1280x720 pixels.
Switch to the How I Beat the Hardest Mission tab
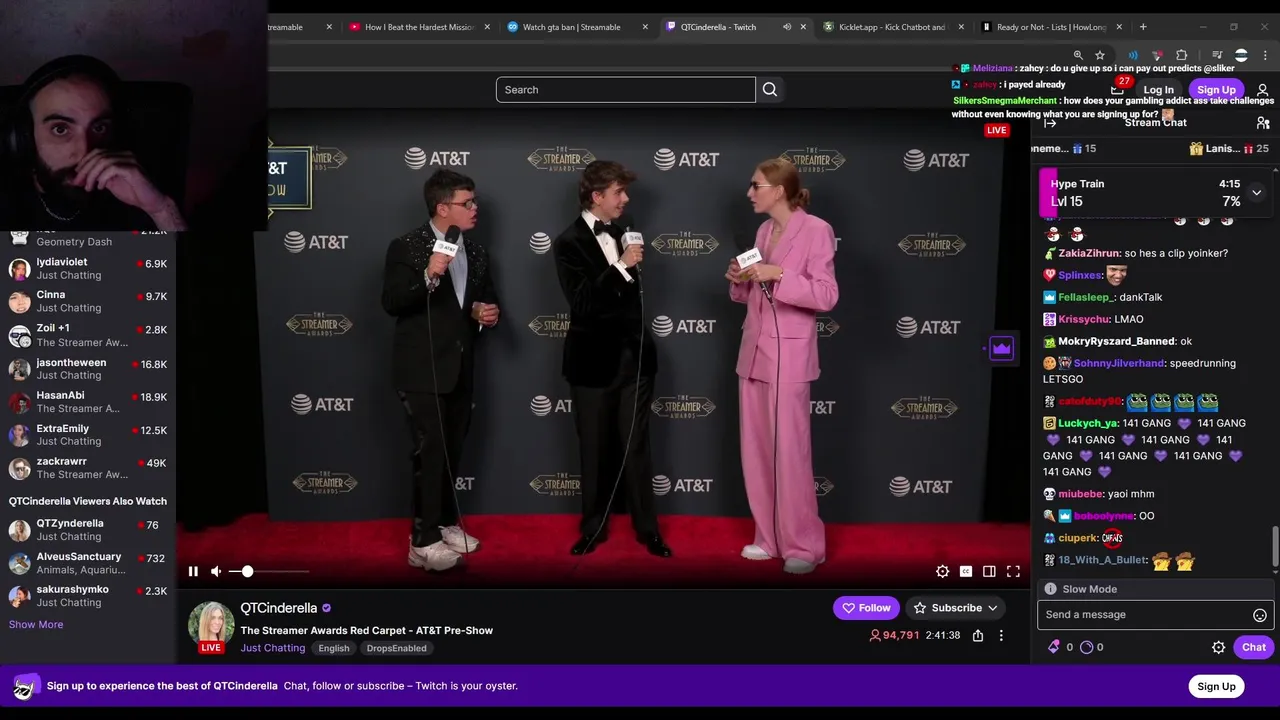coord(418,27)
